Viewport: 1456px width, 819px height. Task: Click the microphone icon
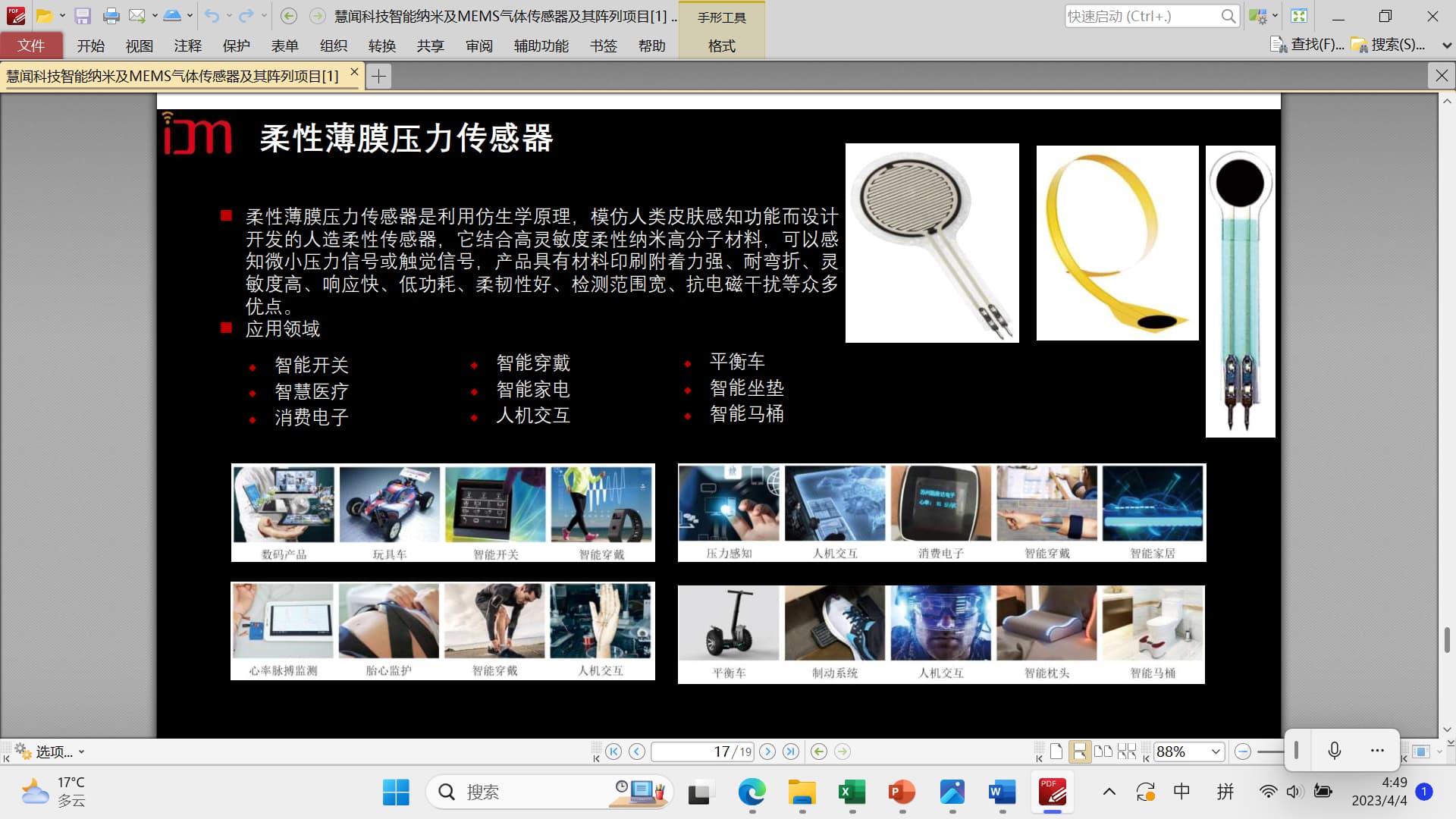click(1335, 751)
